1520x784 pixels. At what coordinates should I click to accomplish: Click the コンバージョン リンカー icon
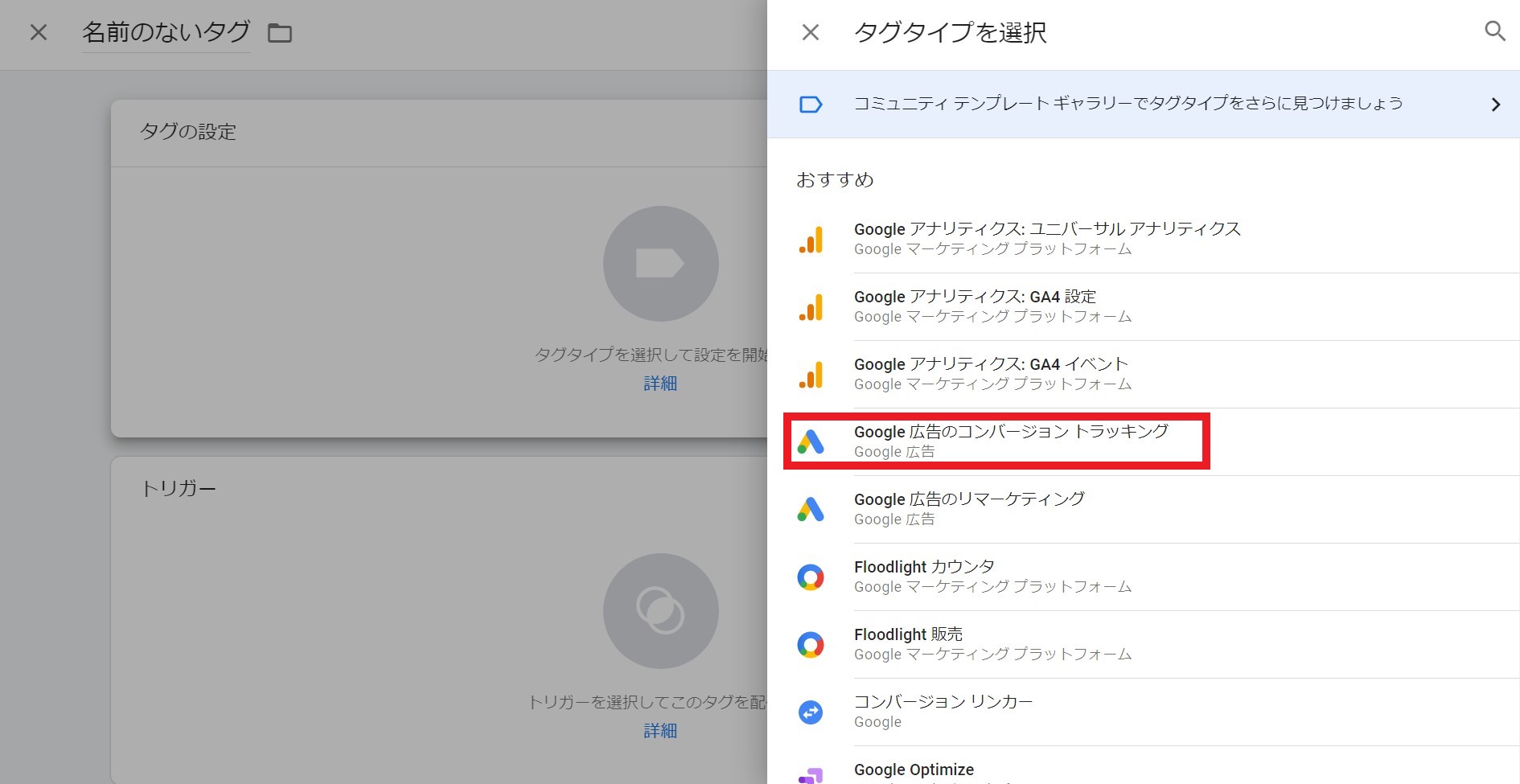click(x=811, y=712)
